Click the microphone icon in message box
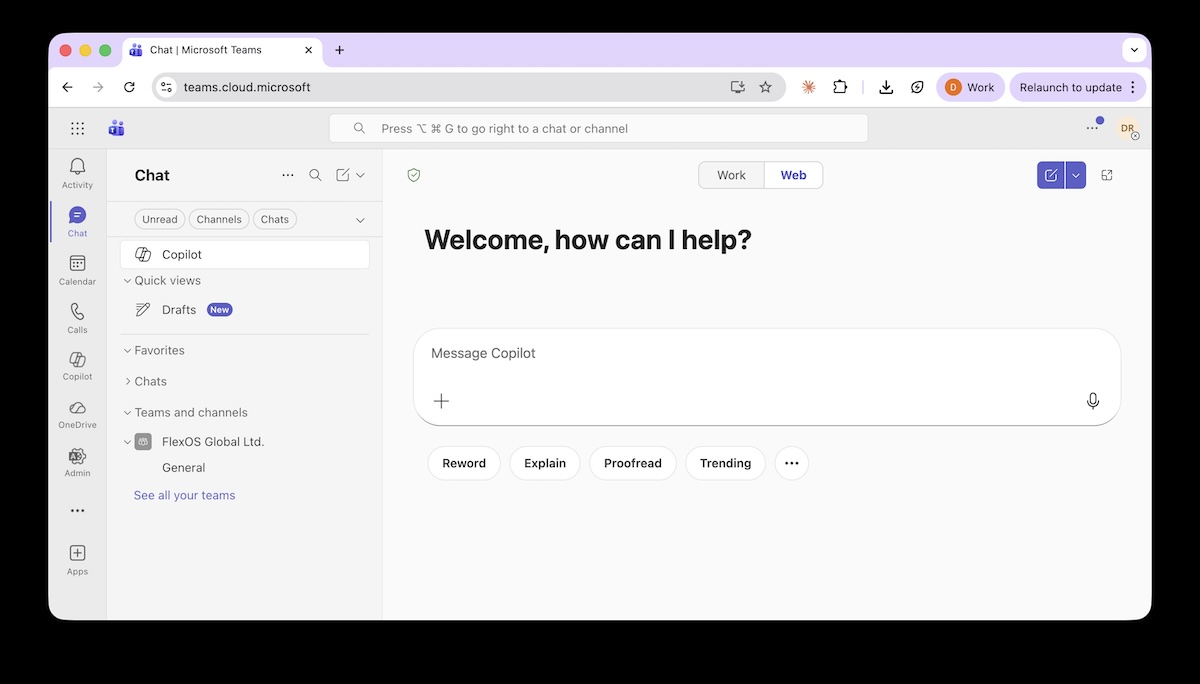The width and height of the screenshot is (1200, 684). (1093, 401)
